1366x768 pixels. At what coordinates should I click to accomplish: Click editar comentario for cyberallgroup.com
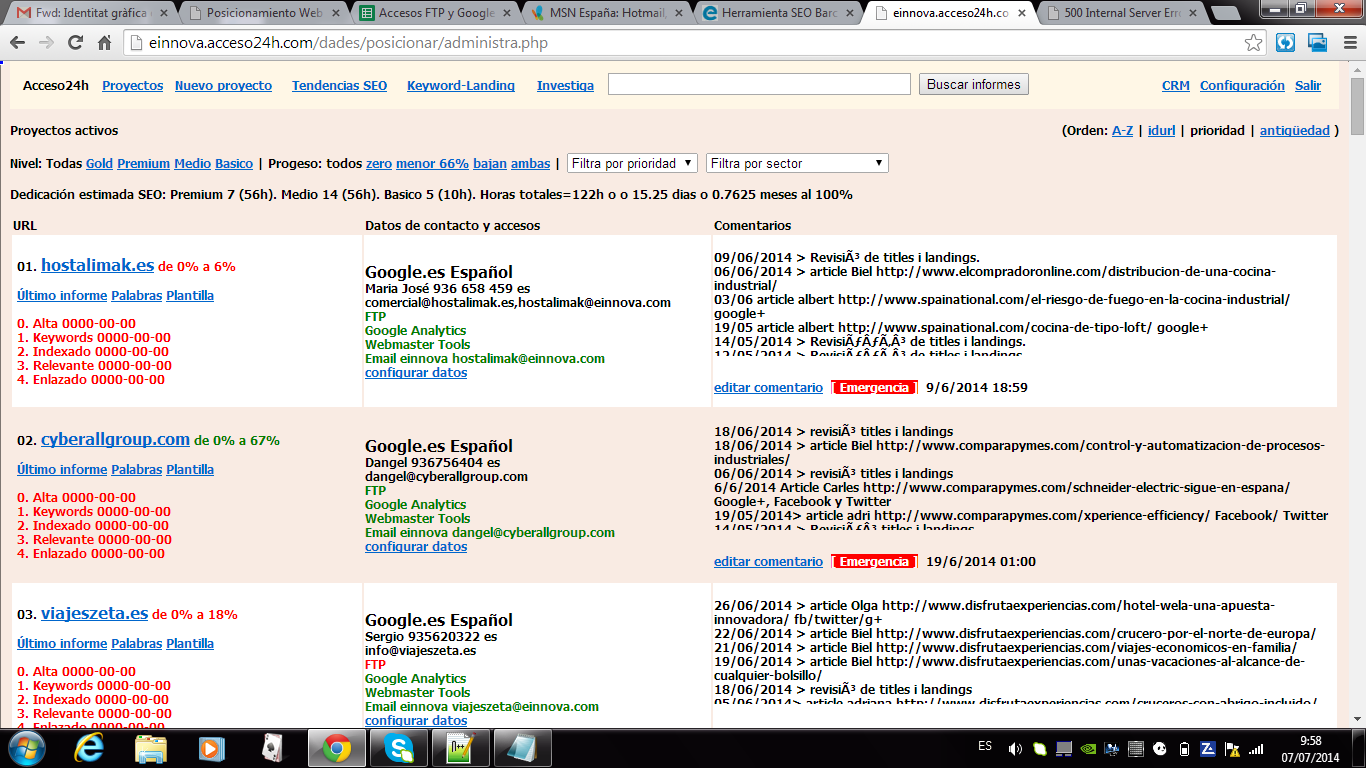point(768,562)
